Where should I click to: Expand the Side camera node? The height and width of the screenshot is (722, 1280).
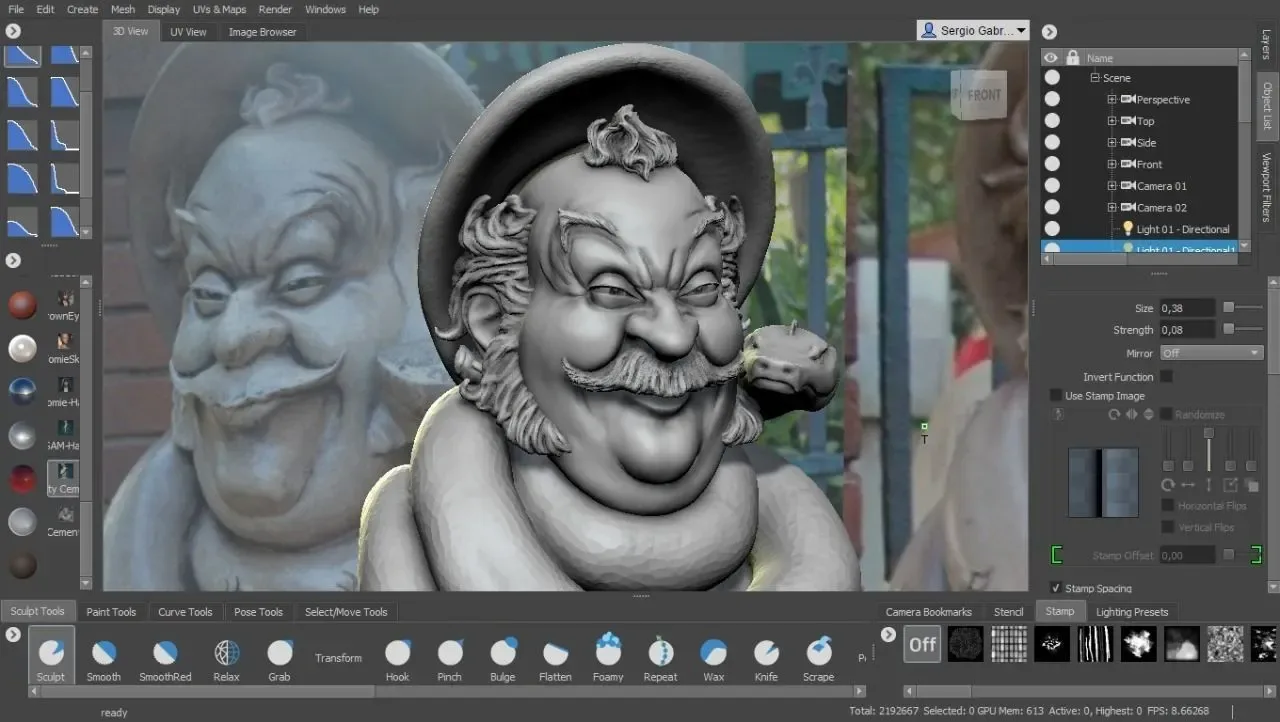pyautogui.click(x=1112, y=143)
